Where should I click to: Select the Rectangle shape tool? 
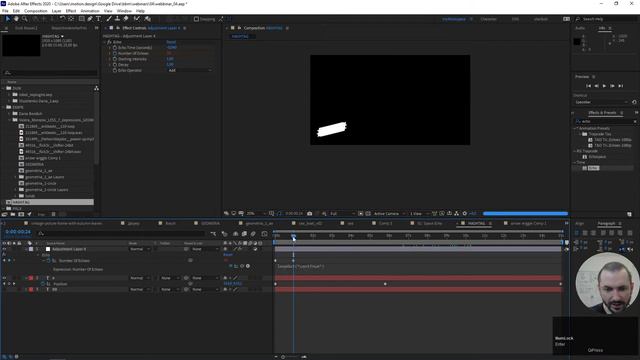(81, 19)
